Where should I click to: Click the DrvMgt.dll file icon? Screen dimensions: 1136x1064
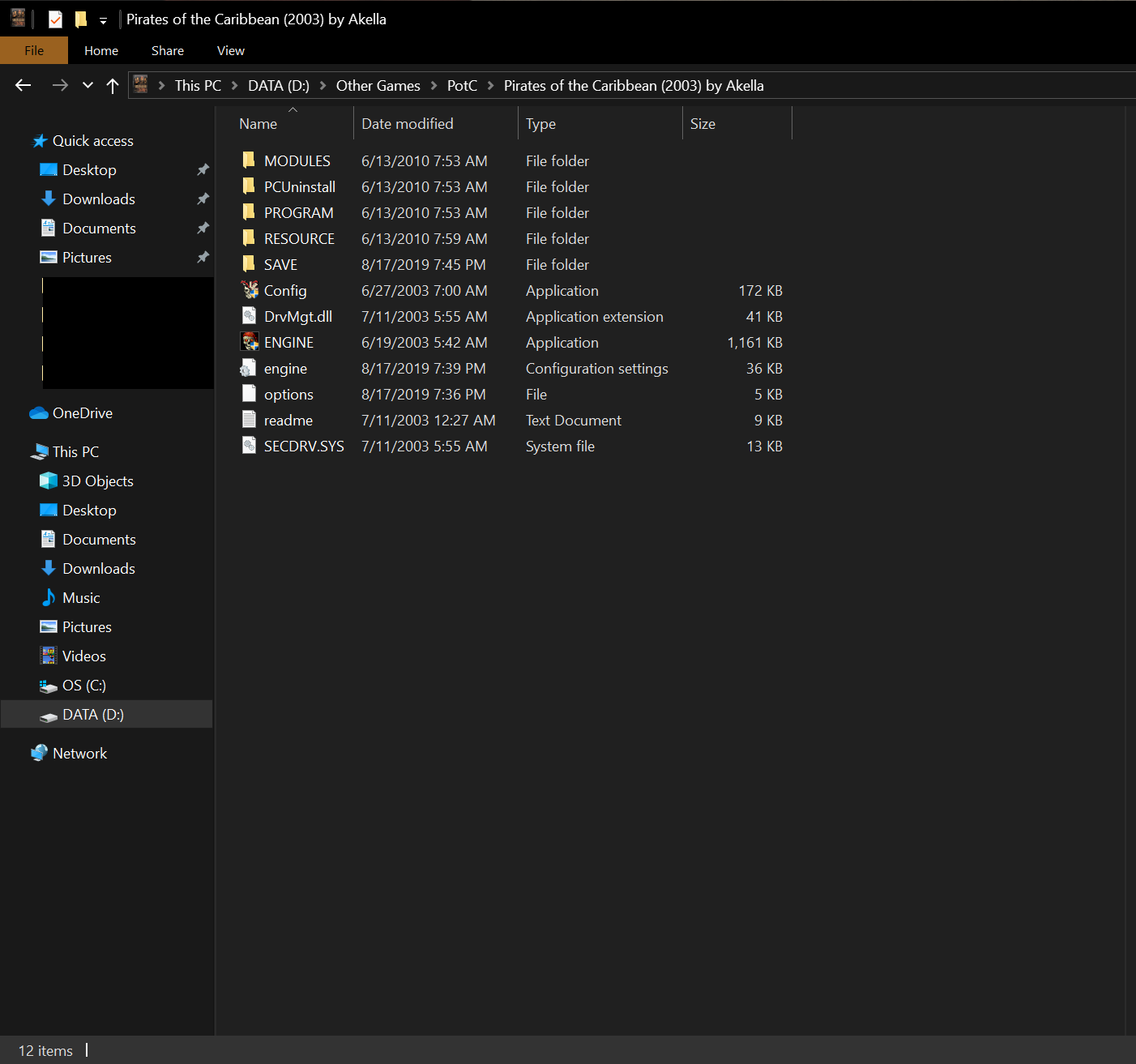[x=250, y=315]
